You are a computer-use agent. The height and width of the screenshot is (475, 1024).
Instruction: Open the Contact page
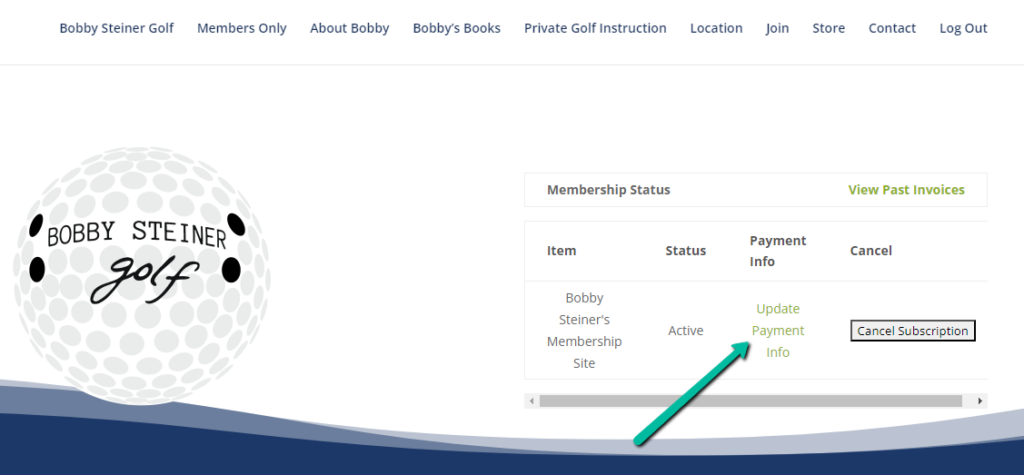[892, 28]
